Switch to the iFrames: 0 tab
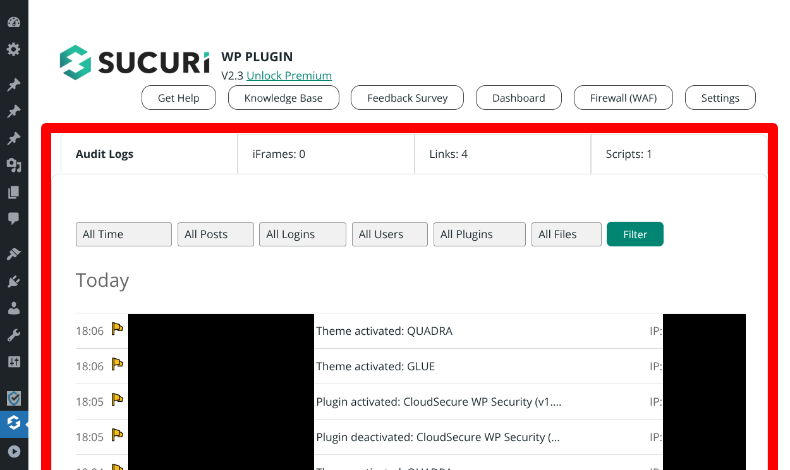Screen dimensions: 790x470 [x=326, y=154]
